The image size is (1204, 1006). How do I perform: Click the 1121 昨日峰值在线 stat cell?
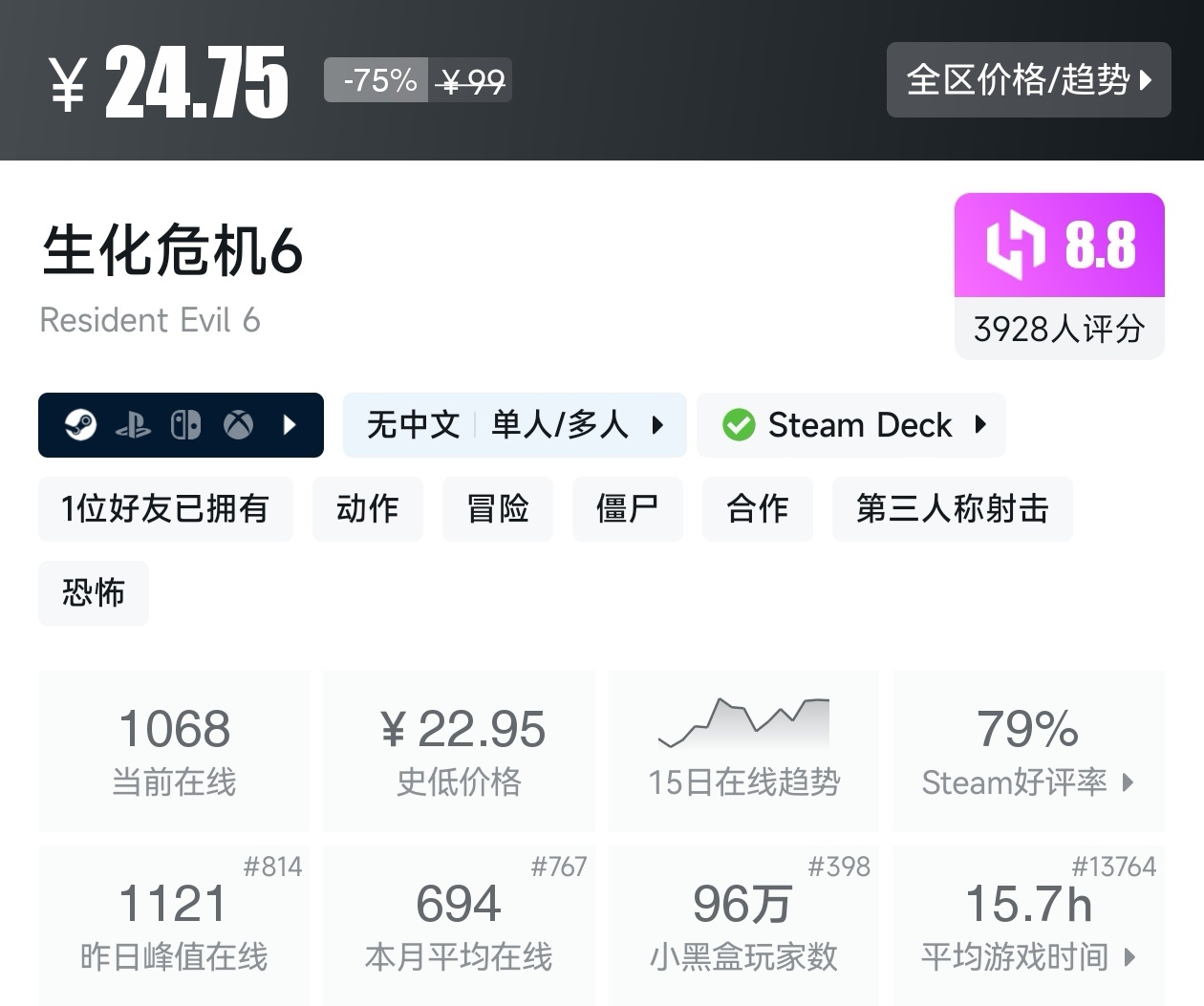click(x=174, y=925)
